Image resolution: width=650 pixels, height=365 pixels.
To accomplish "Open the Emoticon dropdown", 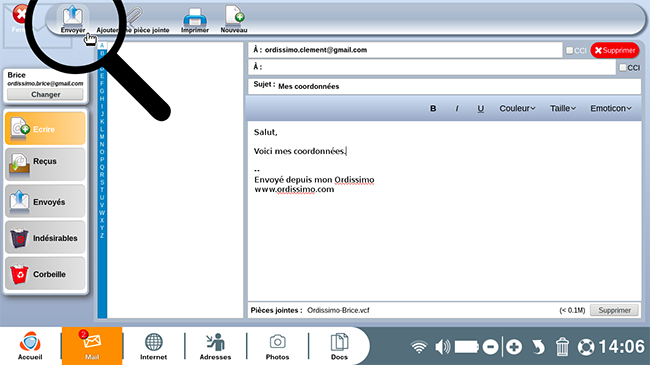I will click(x=611, y=108).
